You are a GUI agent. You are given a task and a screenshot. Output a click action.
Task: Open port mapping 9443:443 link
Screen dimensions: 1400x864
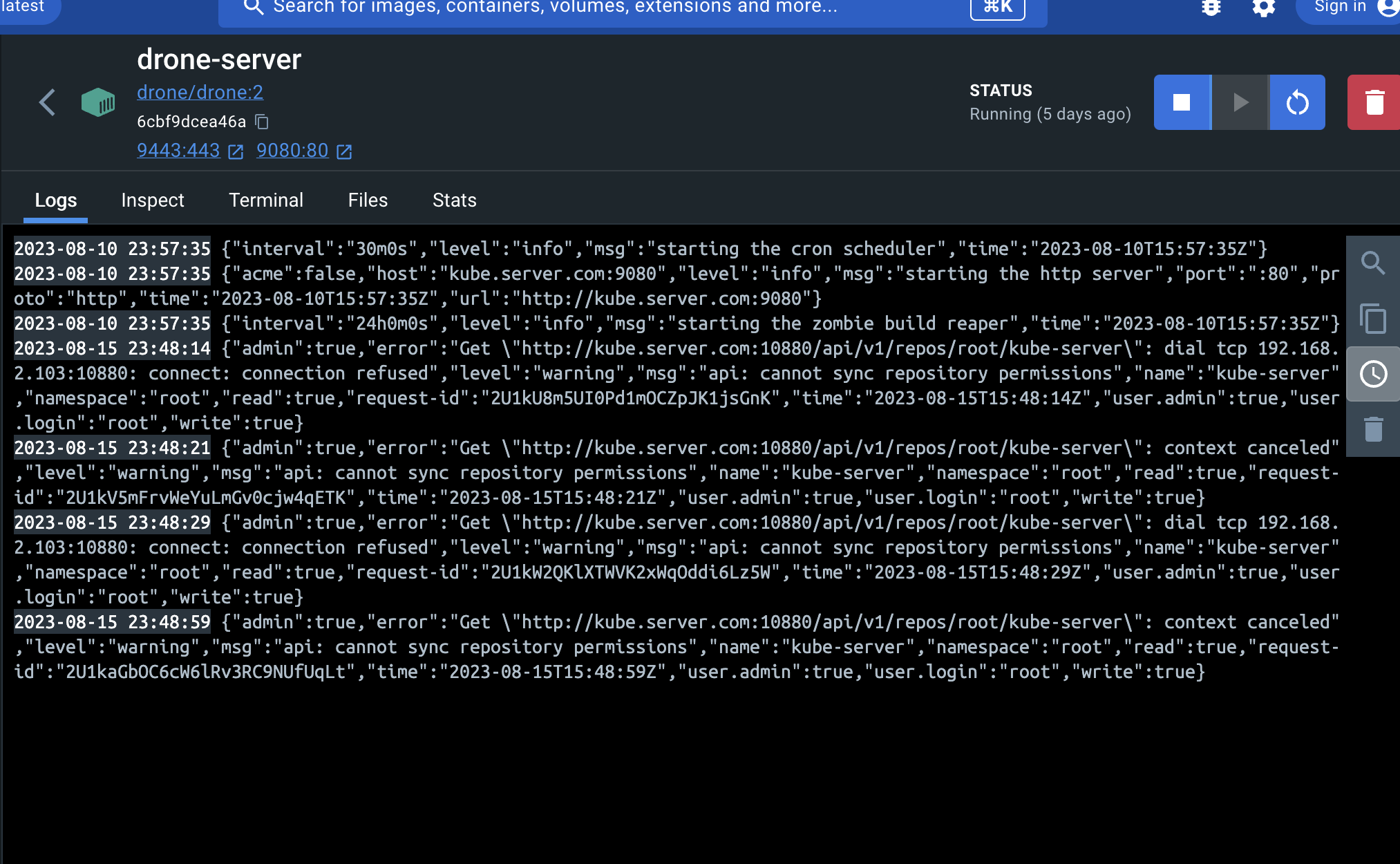pos(178,151)
